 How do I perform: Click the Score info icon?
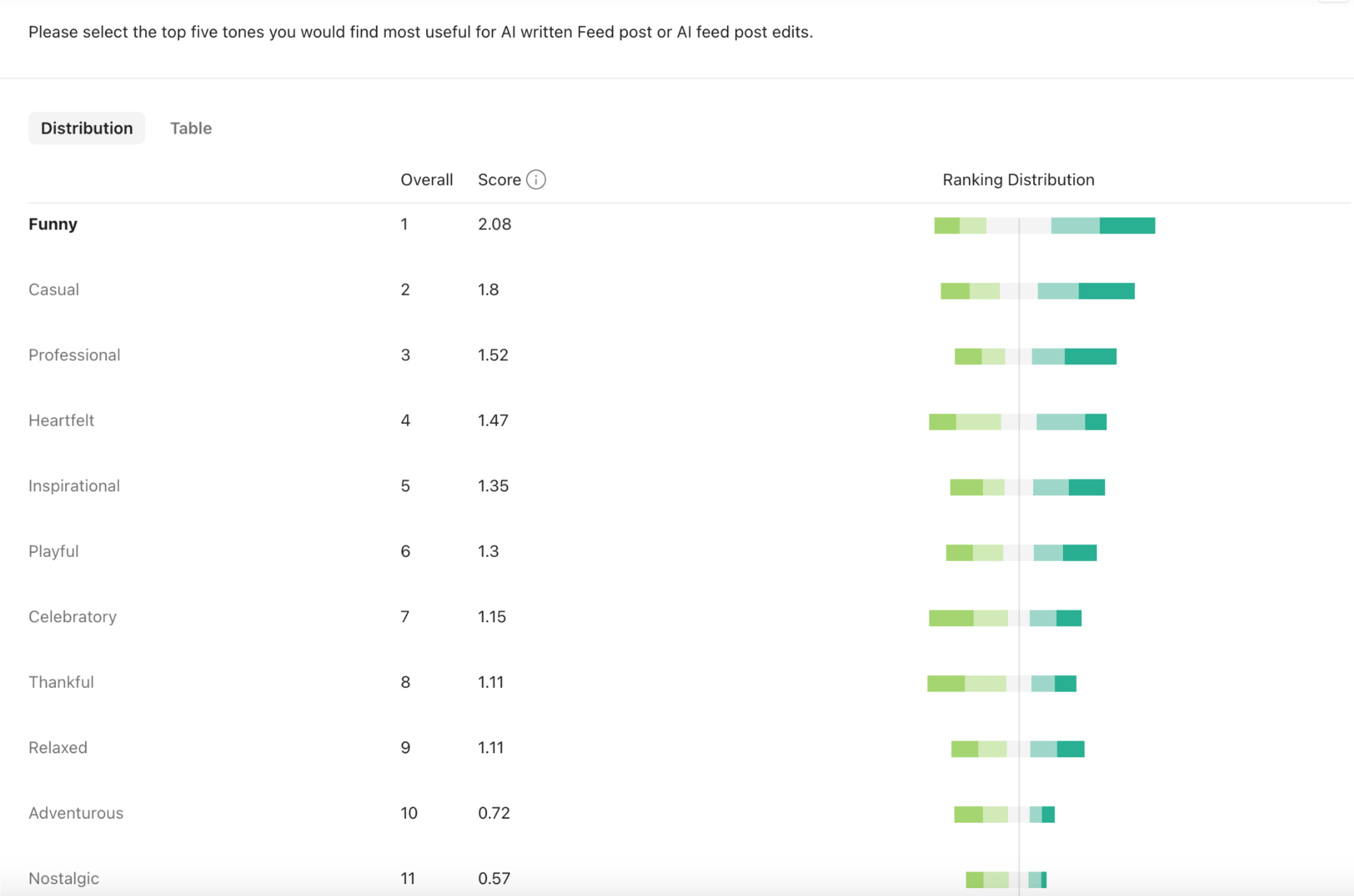click(x=536, y=179)
